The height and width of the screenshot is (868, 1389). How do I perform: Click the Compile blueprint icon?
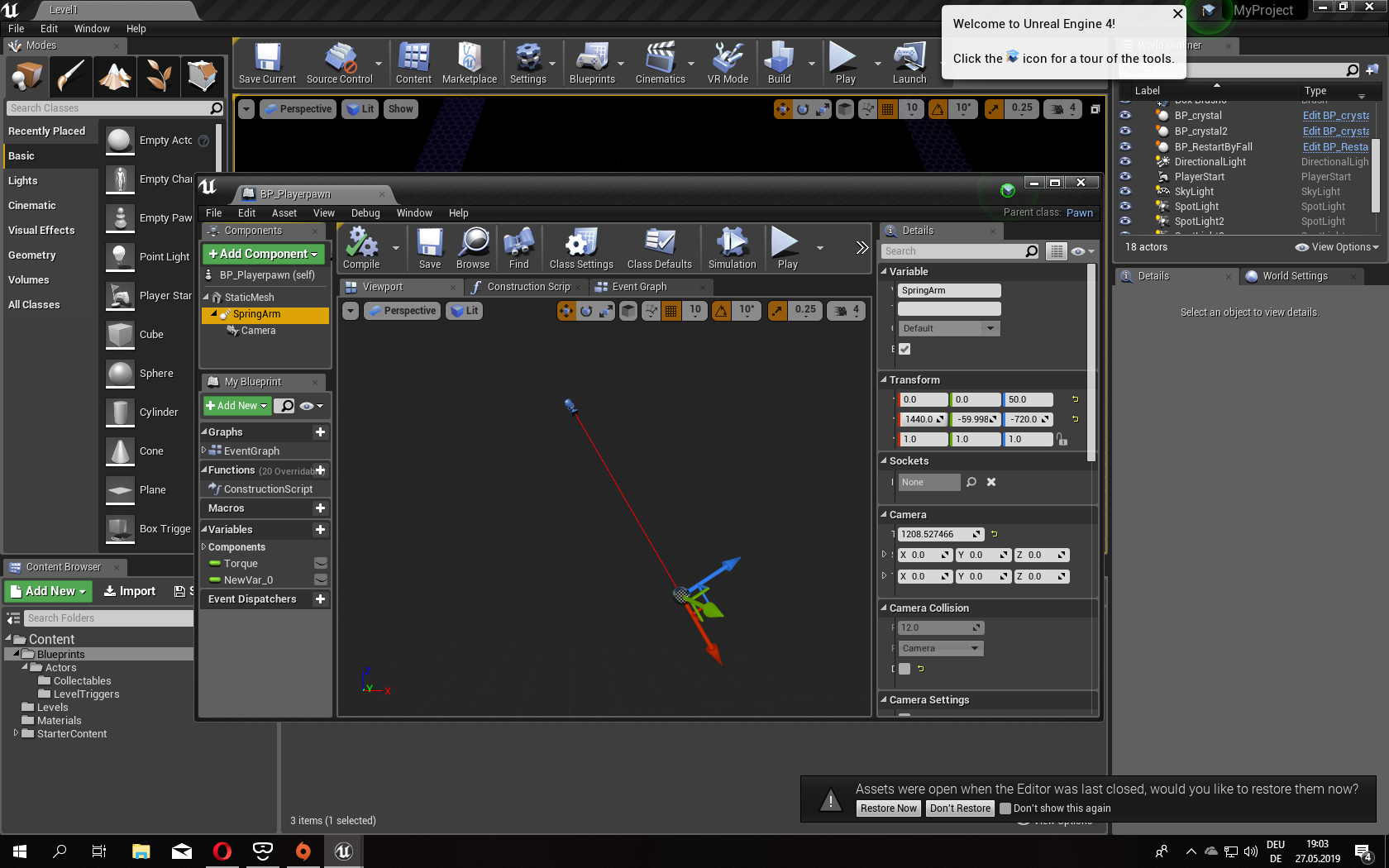click(361, 245)
